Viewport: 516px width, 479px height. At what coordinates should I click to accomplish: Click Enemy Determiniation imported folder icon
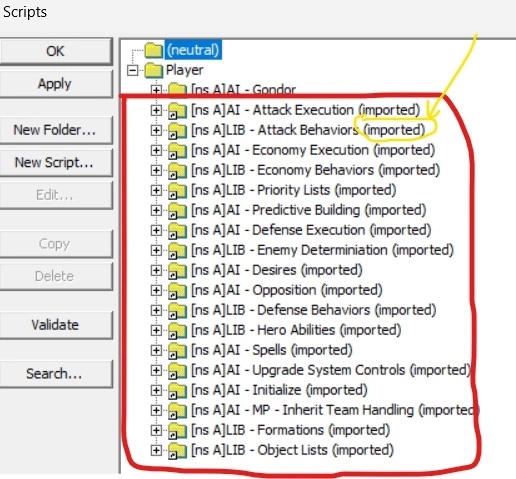[177, 250]
